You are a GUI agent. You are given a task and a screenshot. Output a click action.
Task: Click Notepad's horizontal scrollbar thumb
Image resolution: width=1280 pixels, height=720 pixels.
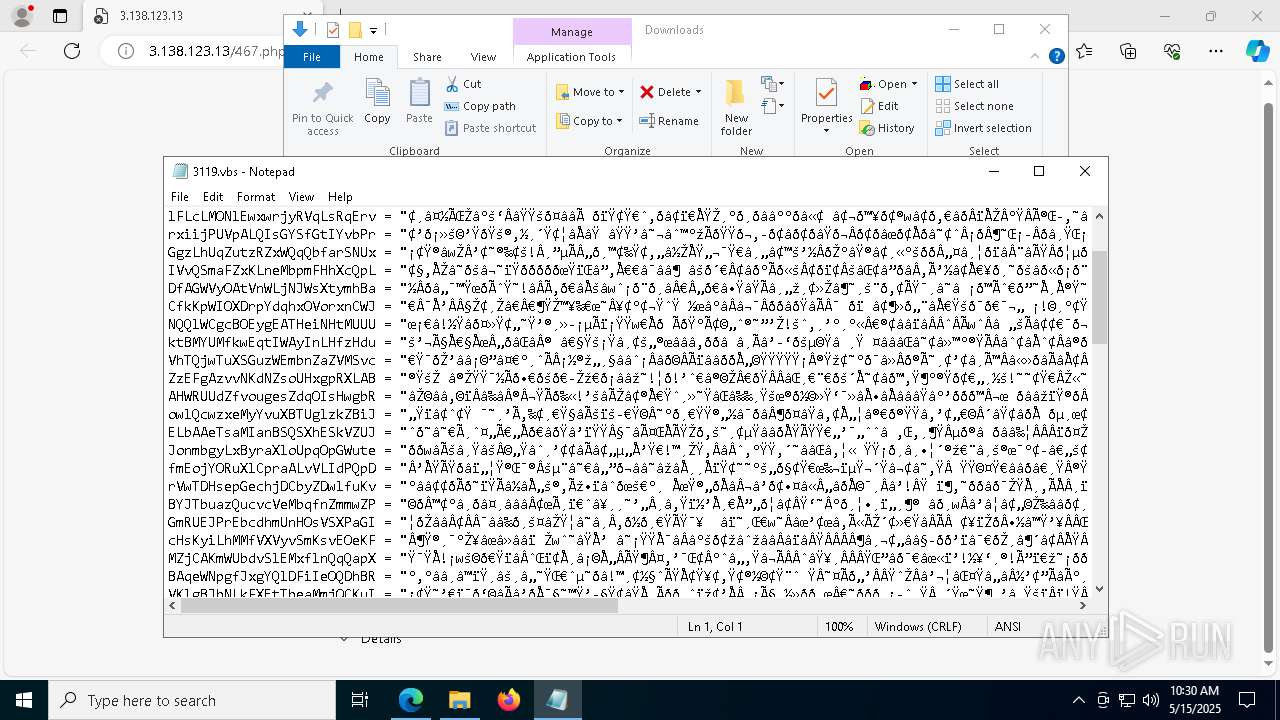[400, 605]
